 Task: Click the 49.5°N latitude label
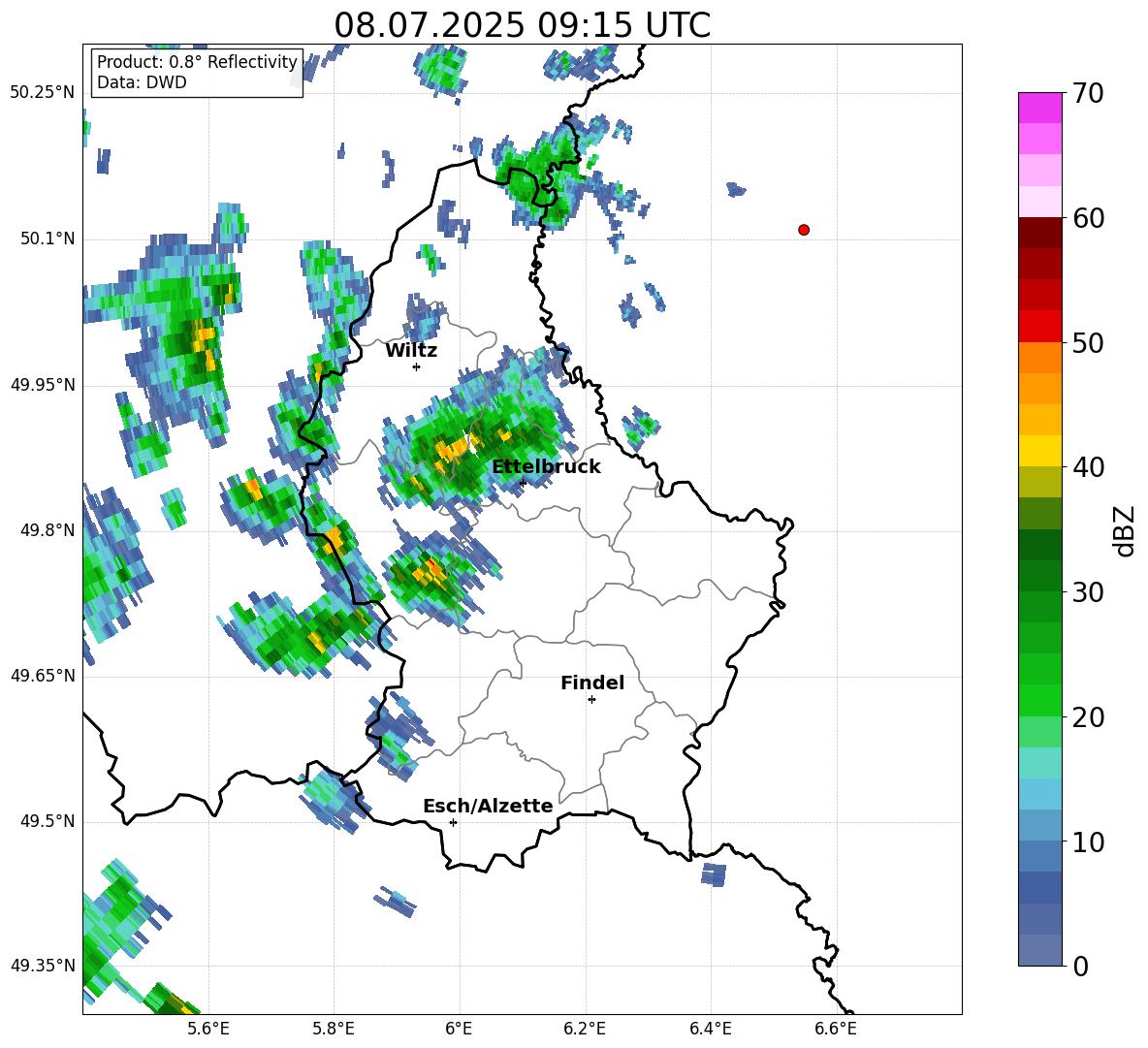pyautogui.click(x=48, y=821)
